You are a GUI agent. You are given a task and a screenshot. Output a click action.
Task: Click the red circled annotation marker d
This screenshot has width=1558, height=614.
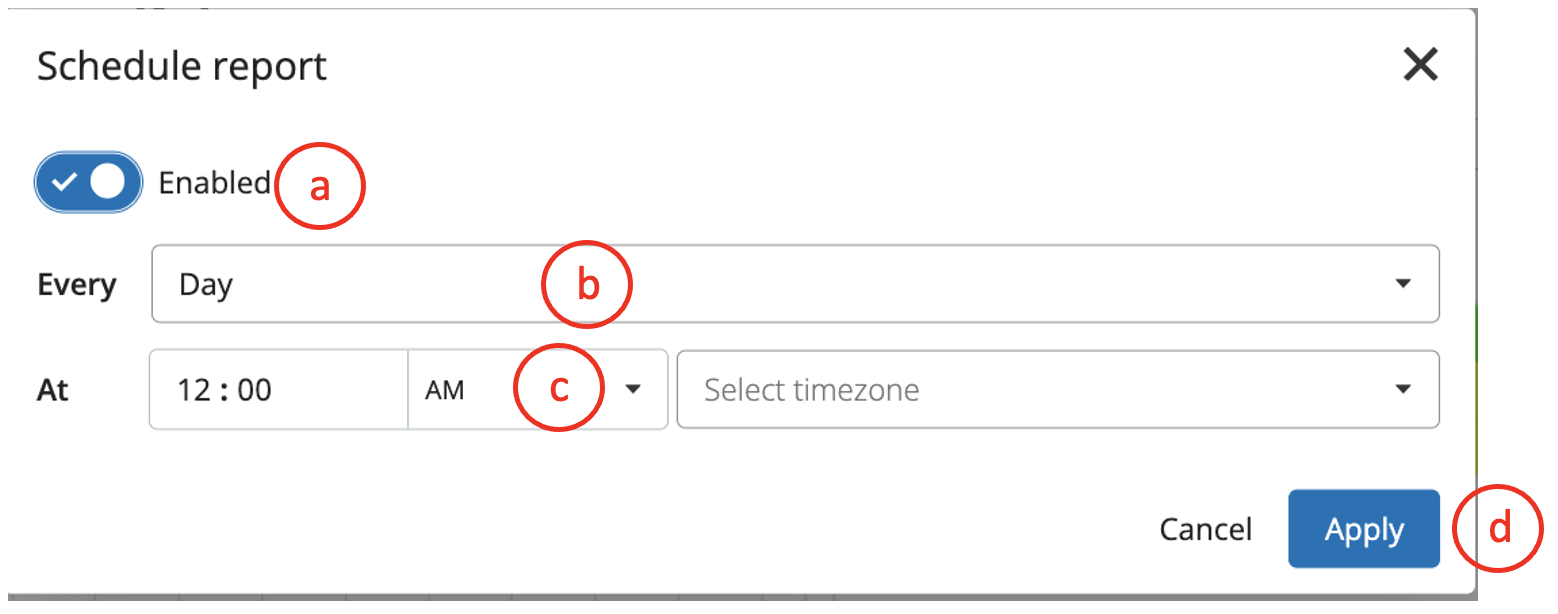tap(1498, 529)
